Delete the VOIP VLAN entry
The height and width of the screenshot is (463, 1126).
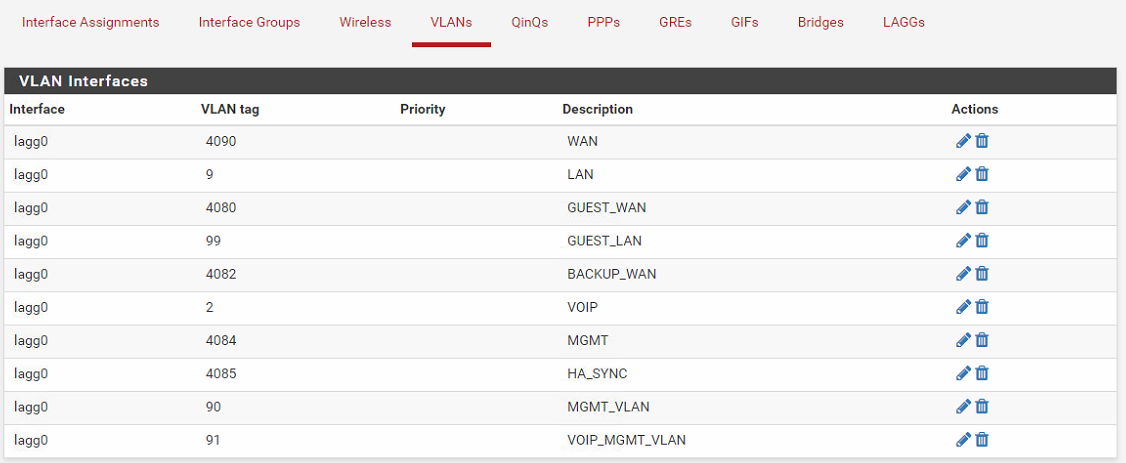tap(982, 307)
